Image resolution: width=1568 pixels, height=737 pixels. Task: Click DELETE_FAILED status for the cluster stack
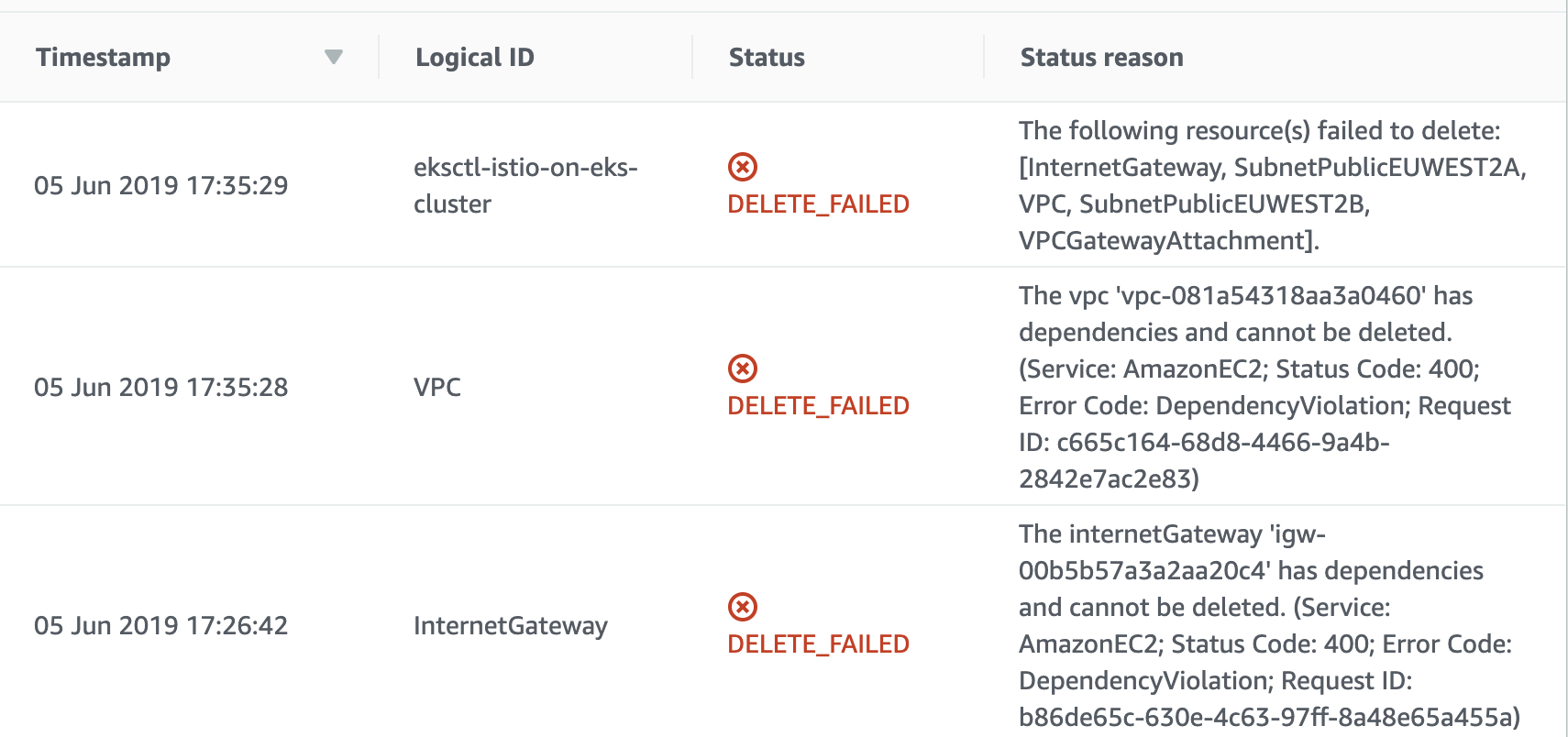[x=818, y=203]
